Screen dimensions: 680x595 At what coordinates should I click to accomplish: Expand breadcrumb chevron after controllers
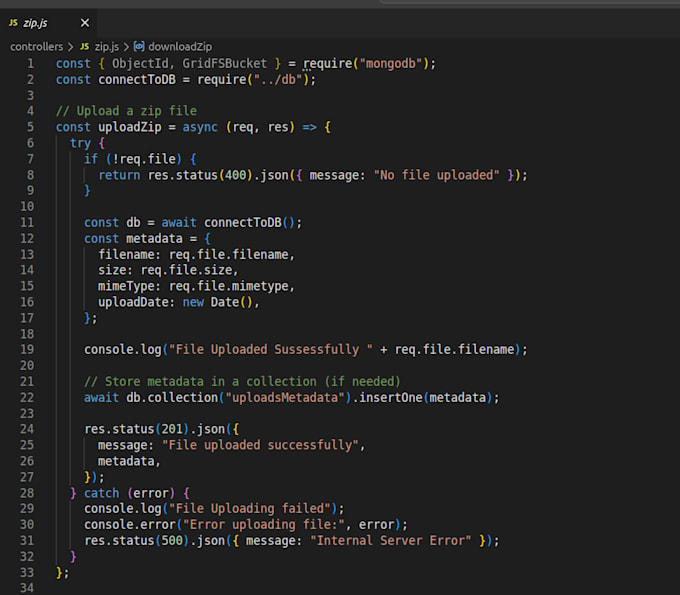pos(71,46)
